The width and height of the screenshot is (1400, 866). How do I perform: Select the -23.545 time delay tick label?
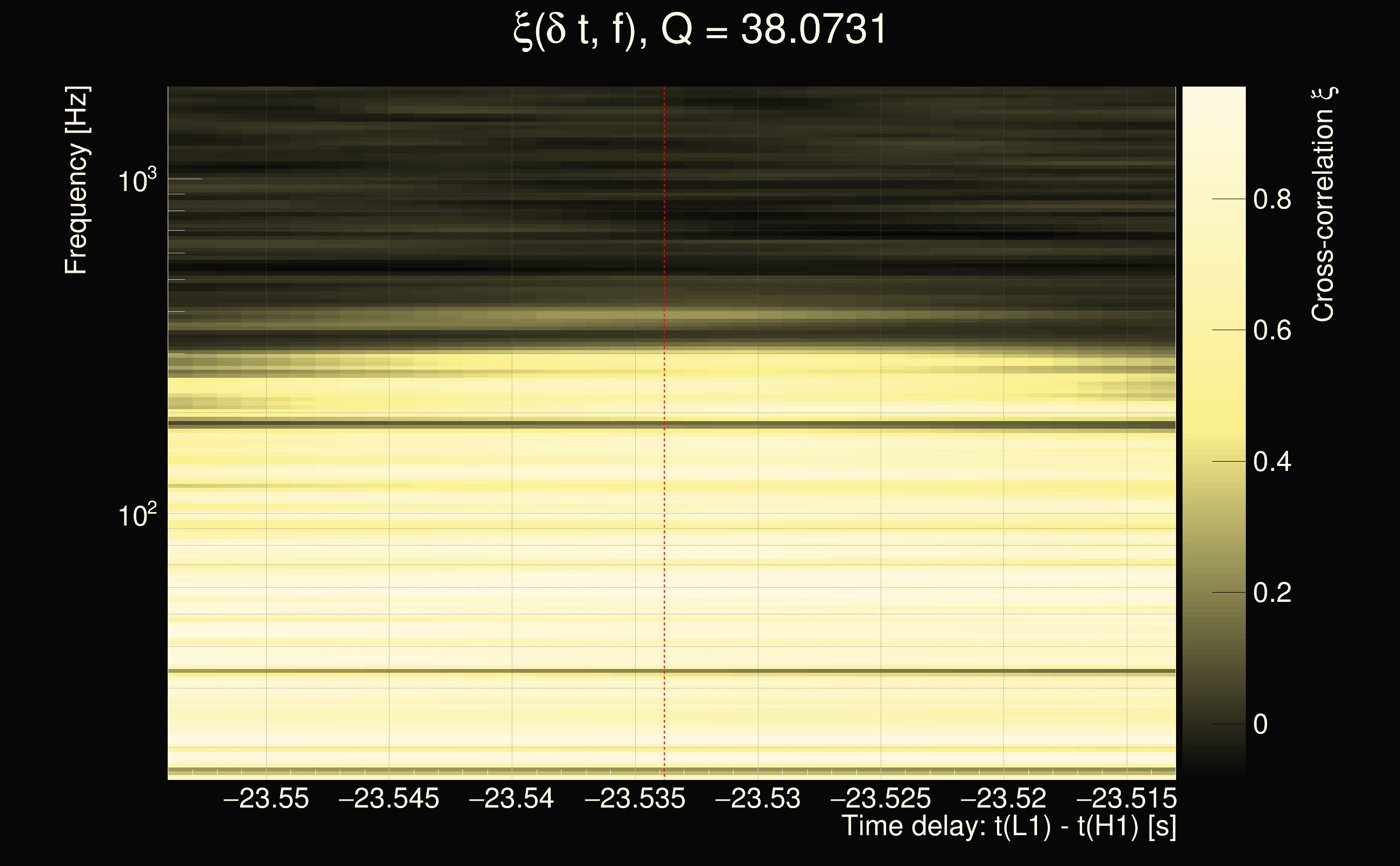(x=388, y=798)
